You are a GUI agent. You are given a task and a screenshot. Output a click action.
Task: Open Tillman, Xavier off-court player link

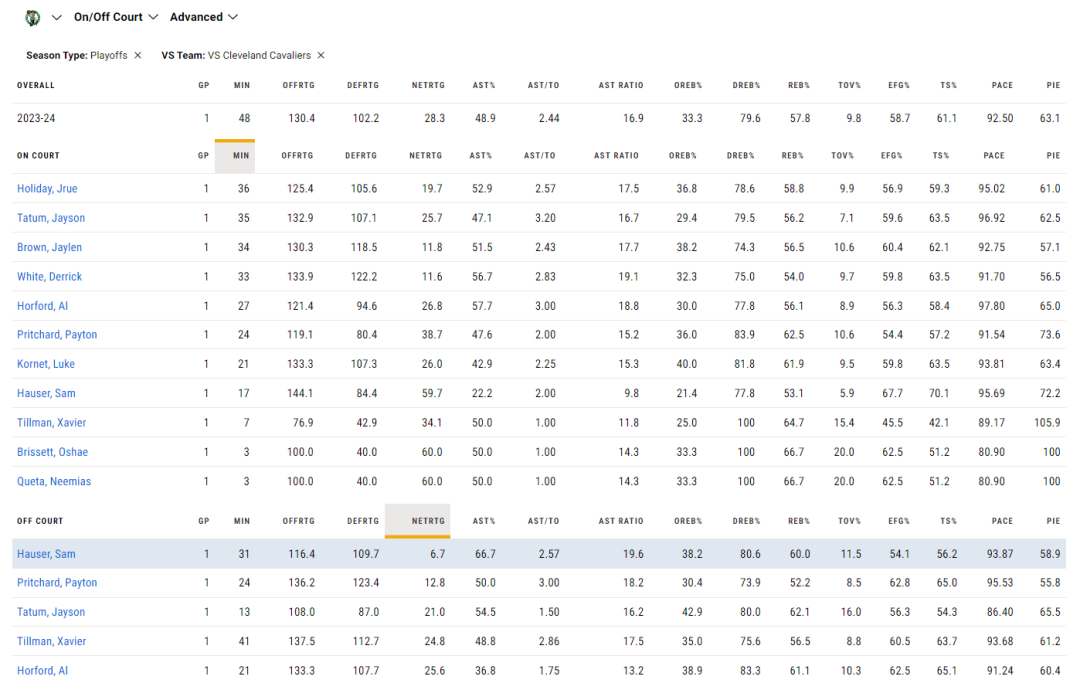[x=52, y=641]
